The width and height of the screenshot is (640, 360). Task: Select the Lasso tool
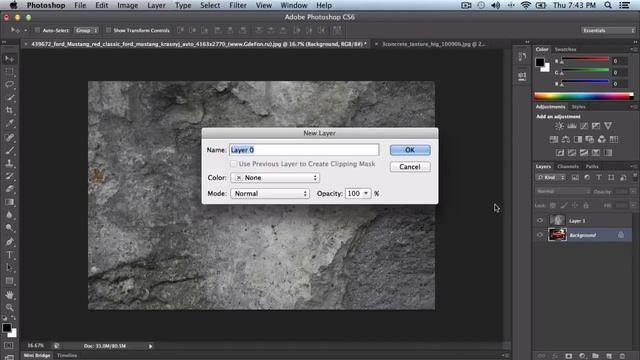[9, 84]
